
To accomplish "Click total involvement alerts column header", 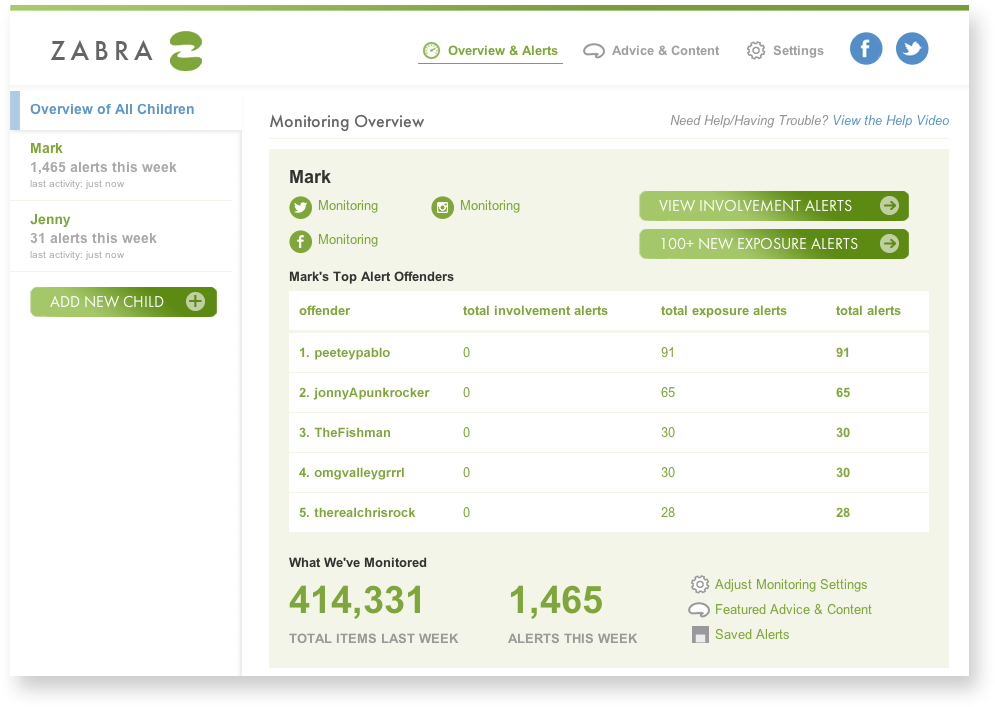I will [535, 311].
